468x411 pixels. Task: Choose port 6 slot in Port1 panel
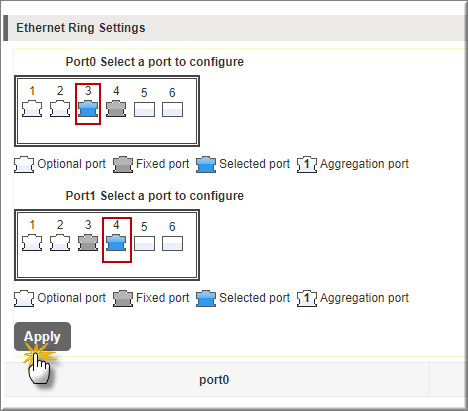click(x=172, y=244)
